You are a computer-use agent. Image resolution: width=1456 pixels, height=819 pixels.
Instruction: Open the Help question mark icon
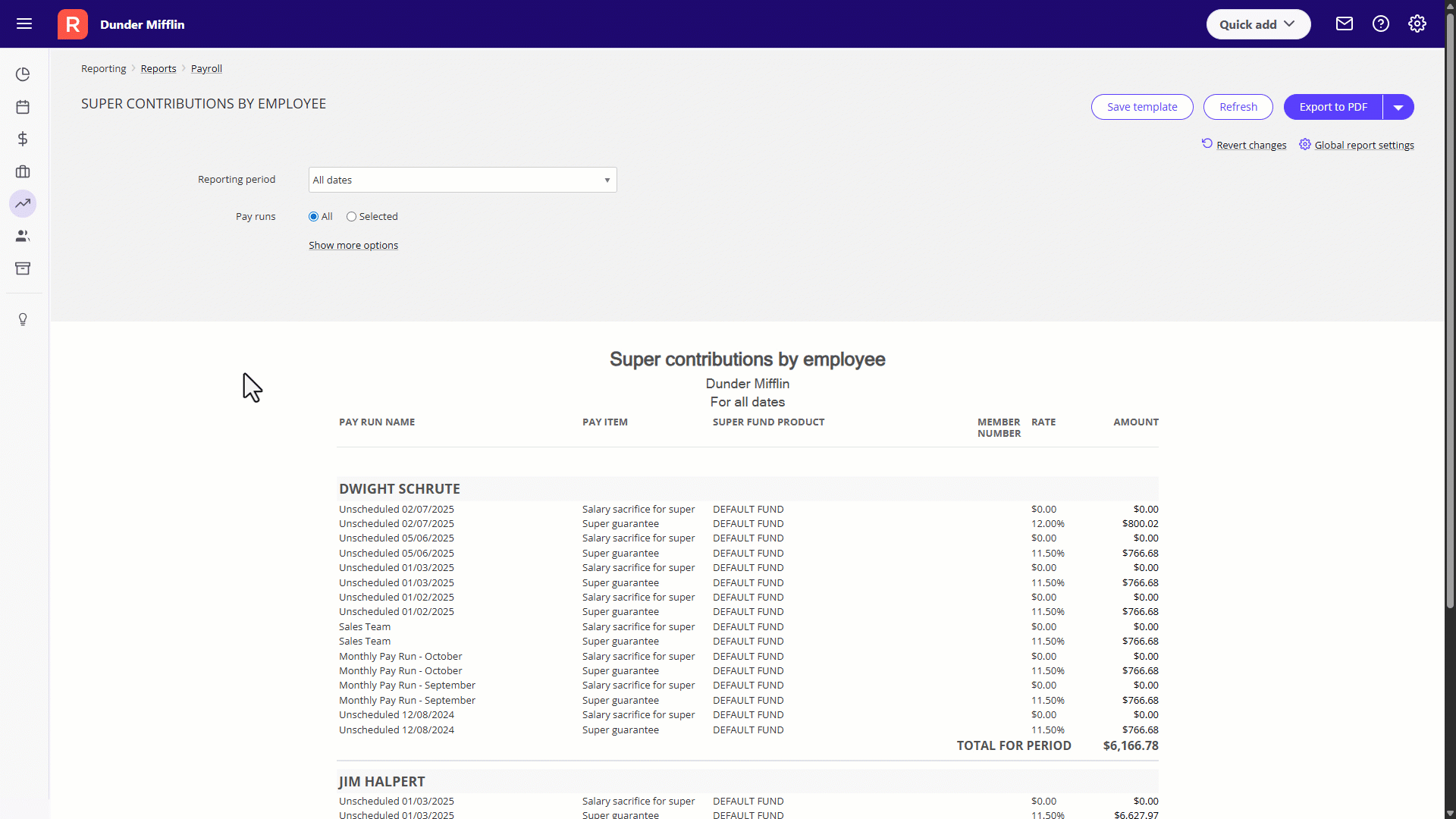tap(1380, 24)
